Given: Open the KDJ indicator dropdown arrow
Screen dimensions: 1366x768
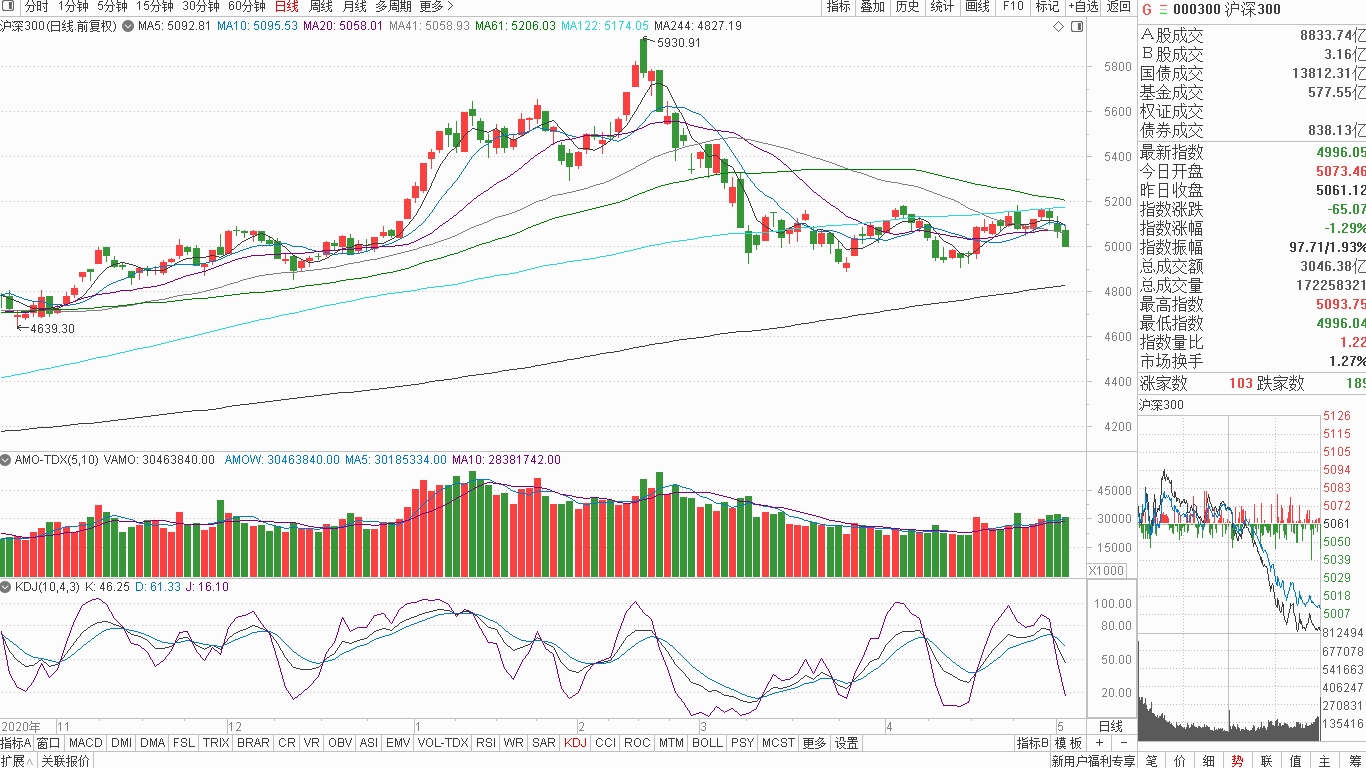Looking at the screenshot, I should point(6,587).
